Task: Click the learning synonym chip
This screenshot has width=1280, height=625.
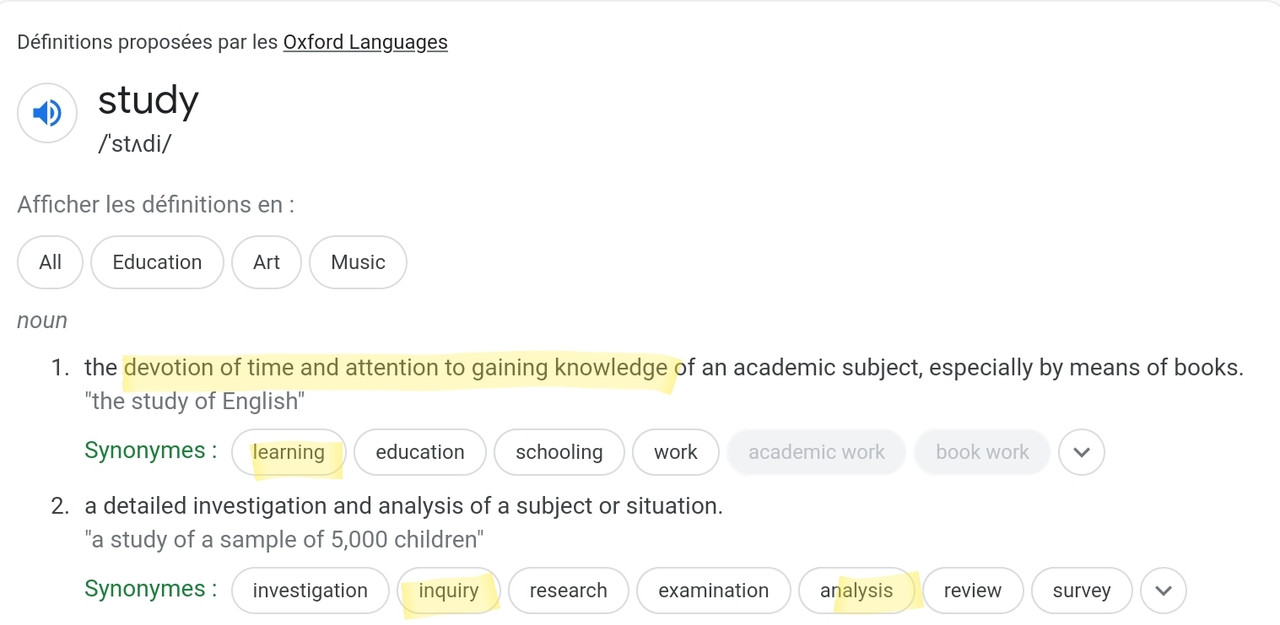Action: 289,452
